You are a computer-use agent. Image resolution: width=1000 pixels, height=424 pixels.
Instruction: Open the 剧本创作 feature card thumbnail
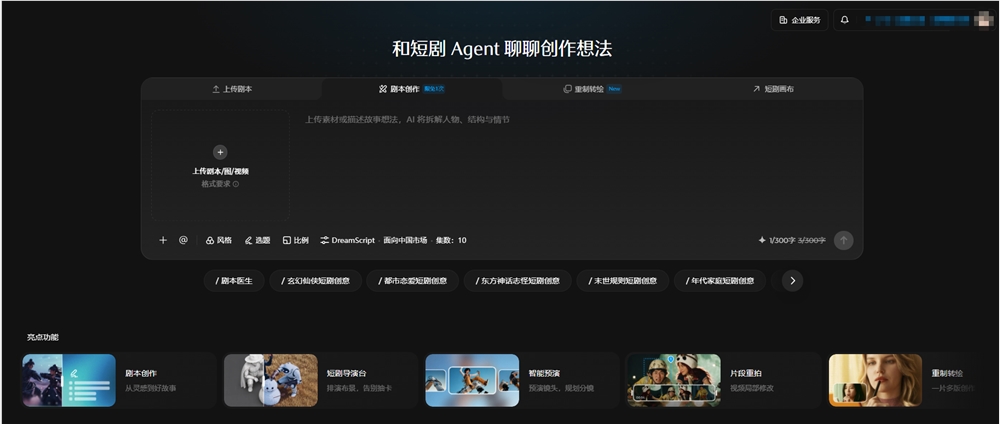click(x=69, y=381)
